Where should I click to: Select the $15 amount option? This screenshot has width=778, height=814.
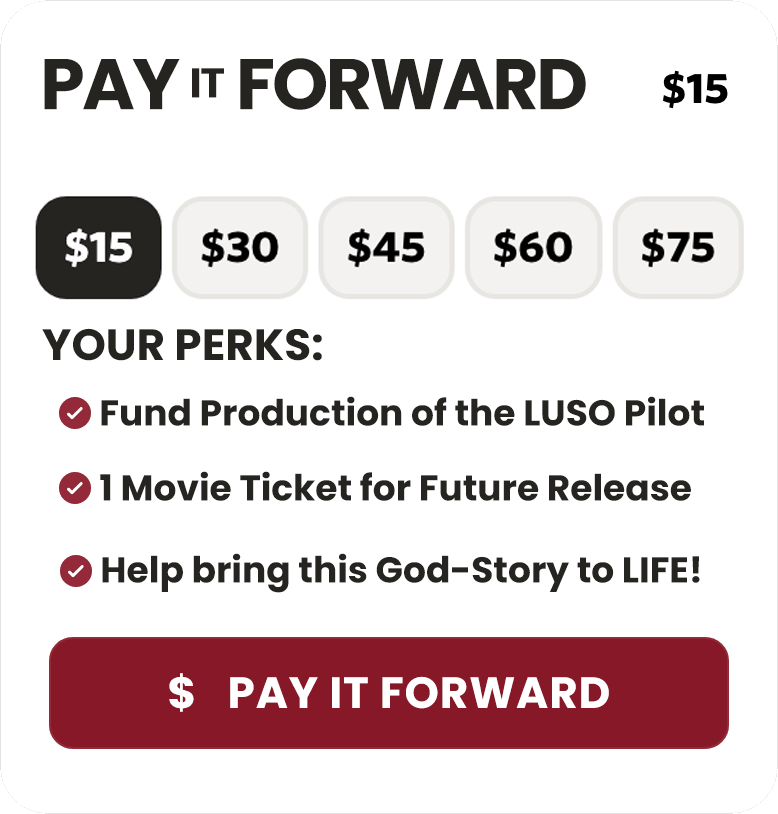pyautogui.click(x=98, y=248)
